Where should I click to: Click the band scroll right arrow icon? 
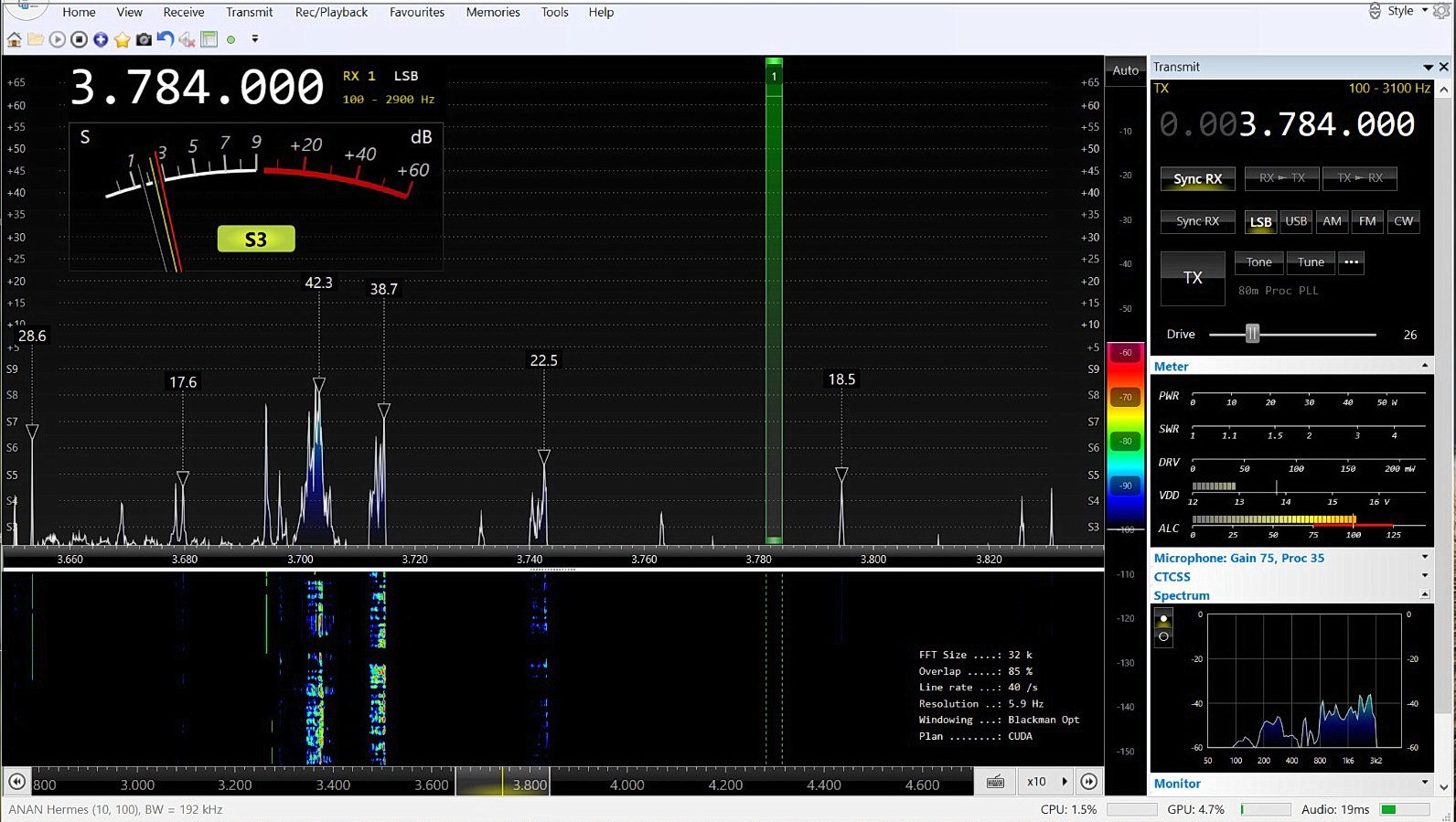[1088, 781]
